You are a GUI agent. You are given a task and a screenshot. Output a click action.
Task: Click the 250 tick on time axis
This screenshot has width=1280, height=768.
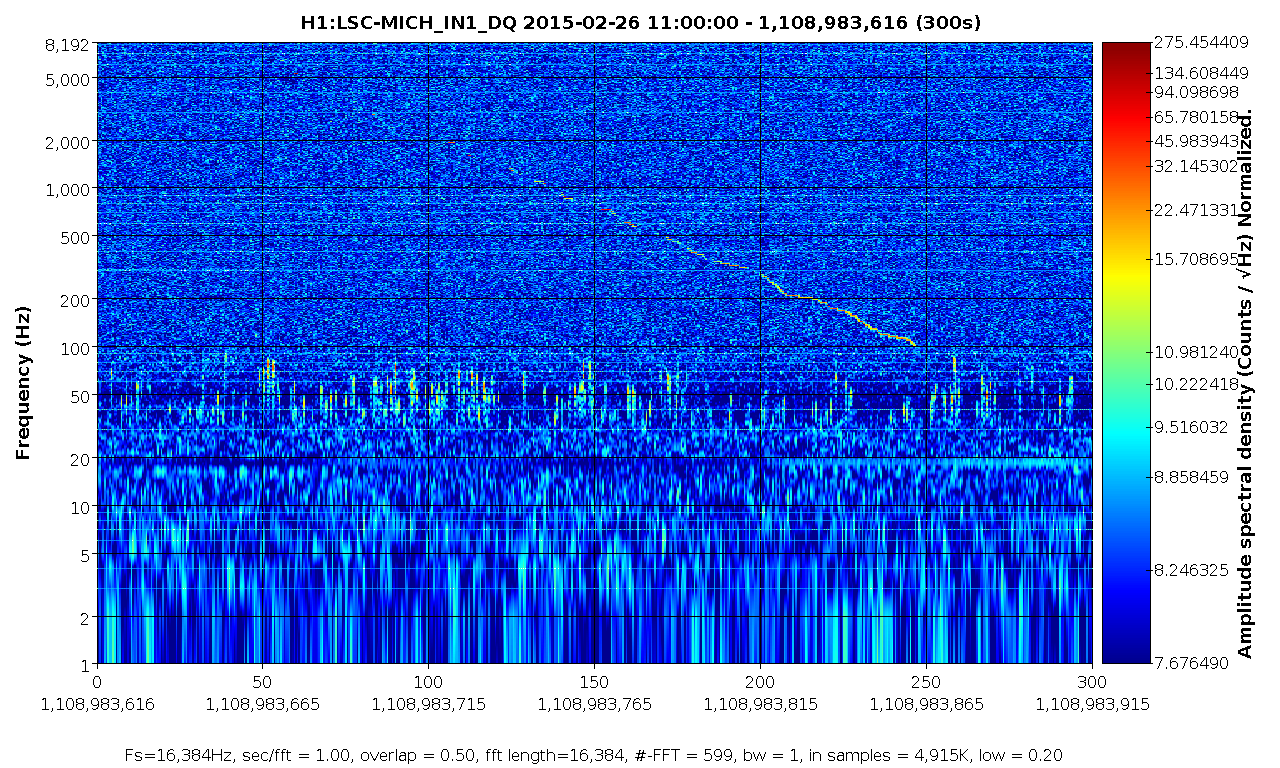coord(926,681)
